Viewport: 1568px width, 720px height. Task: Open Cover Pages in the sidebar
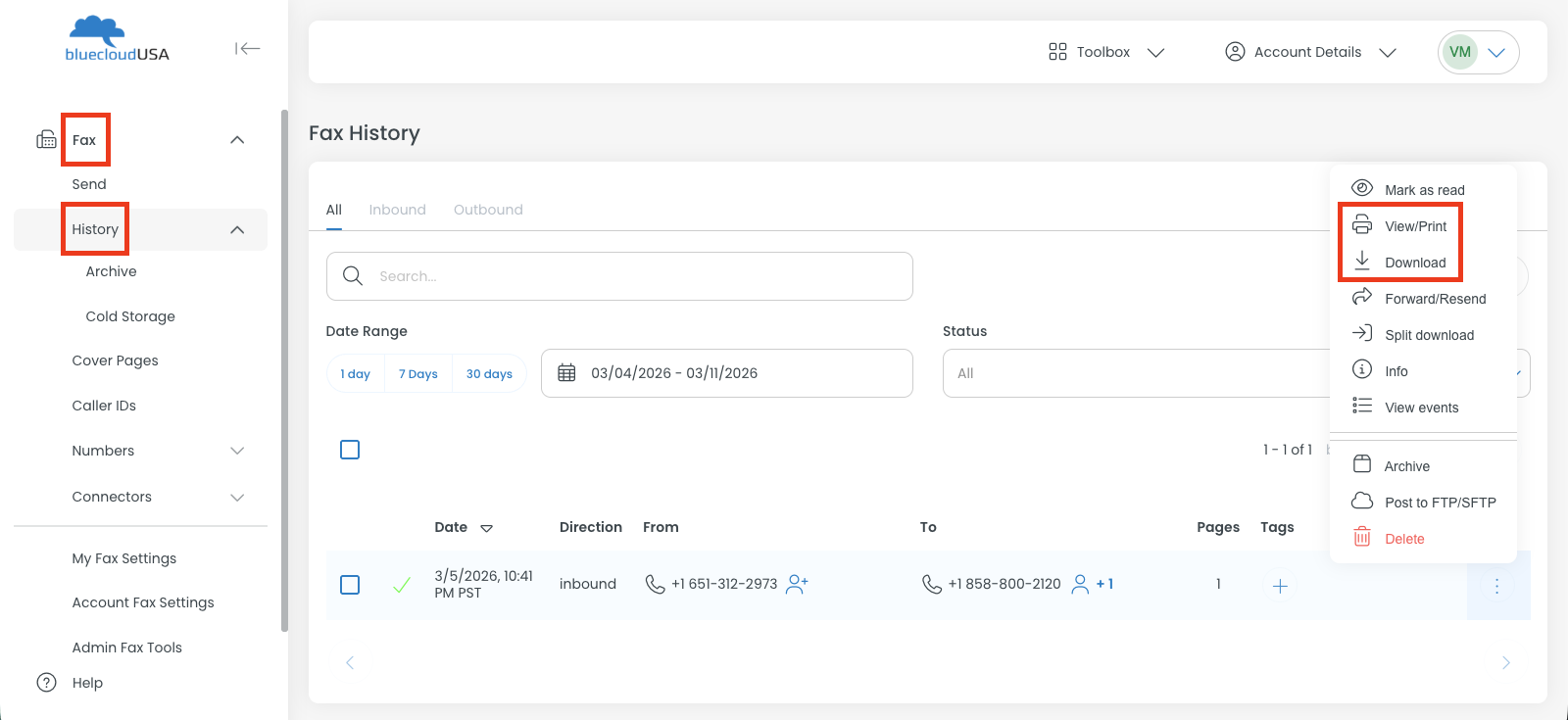click(x=115, y=360)
